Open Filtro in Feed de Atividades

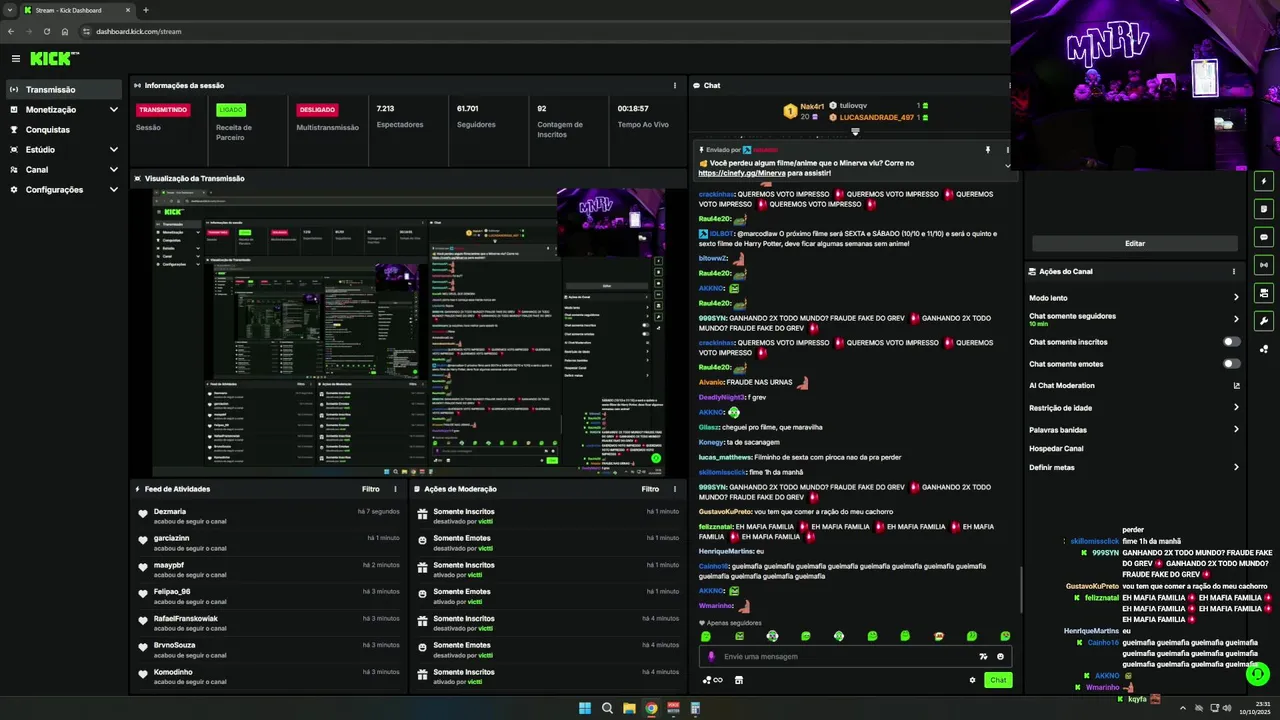371,489
